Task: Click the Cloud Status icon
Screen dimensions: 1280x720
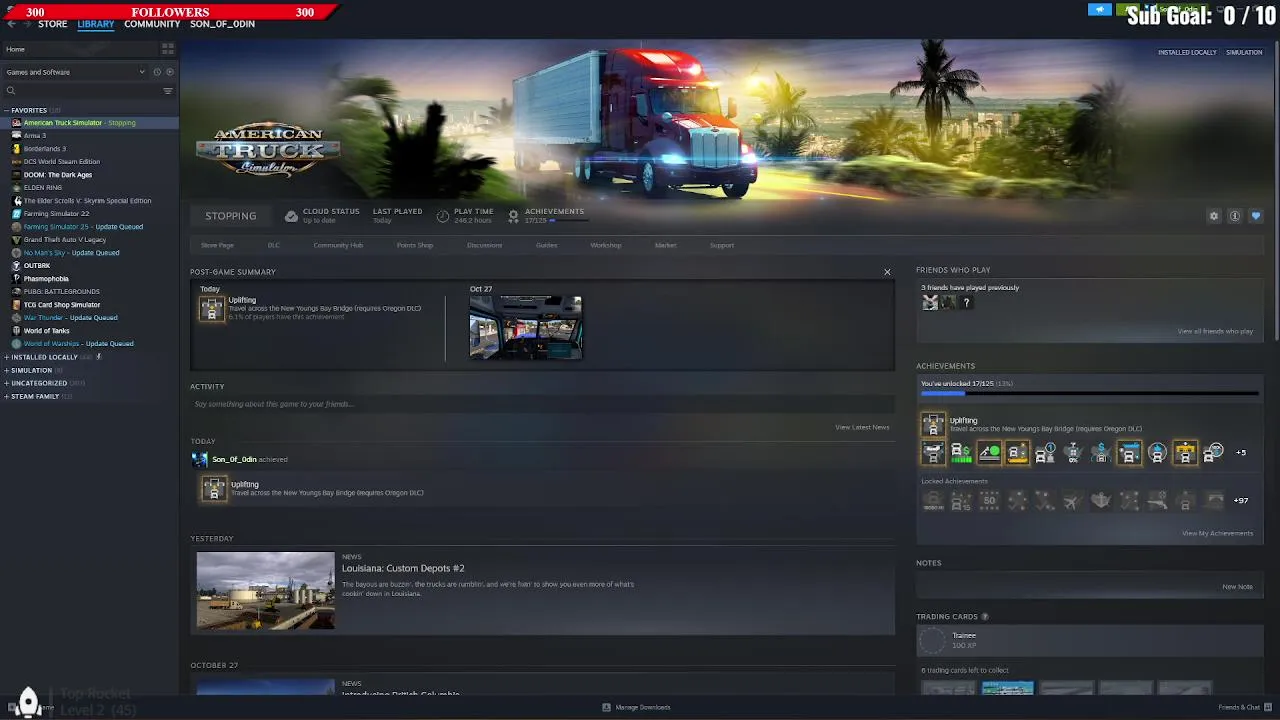Action: coord(291,216)
